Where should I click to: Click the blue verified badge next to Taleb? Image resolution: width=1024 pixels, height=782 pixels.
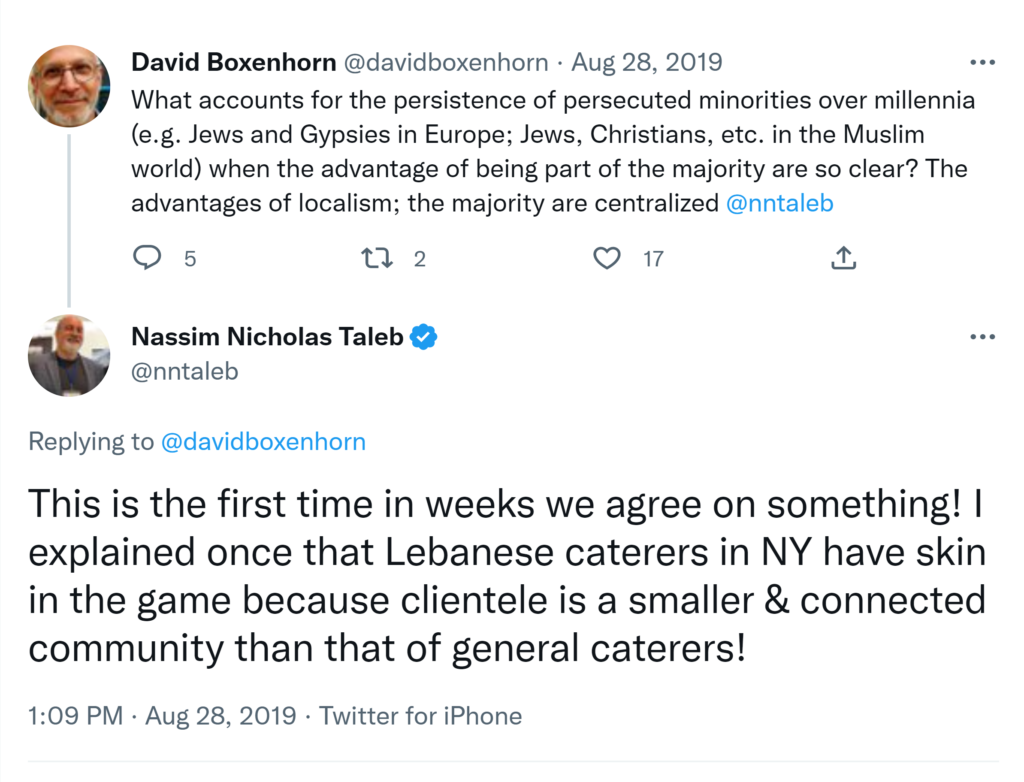tap(424, 337)
